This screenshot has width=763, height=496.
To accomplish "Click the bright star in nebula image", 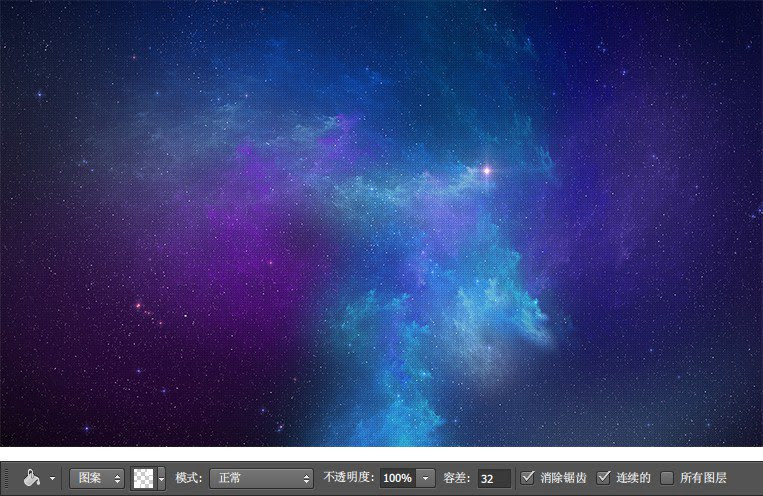I will [x=487, y=170].
